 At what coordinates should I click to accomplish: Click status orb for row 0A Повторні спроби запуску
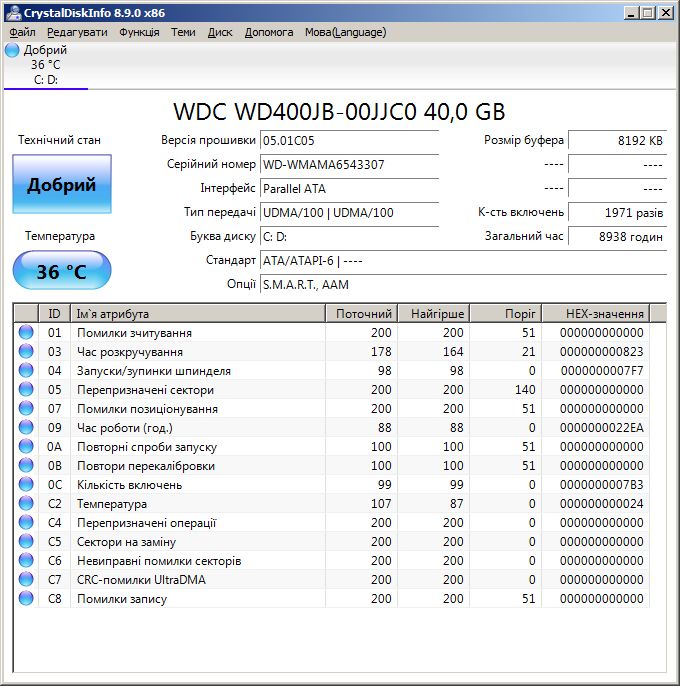pos(26,447)
